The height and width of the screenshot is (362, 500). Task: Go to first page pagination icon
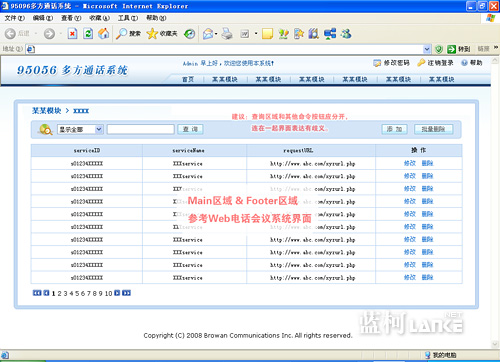tap(37, 293)
